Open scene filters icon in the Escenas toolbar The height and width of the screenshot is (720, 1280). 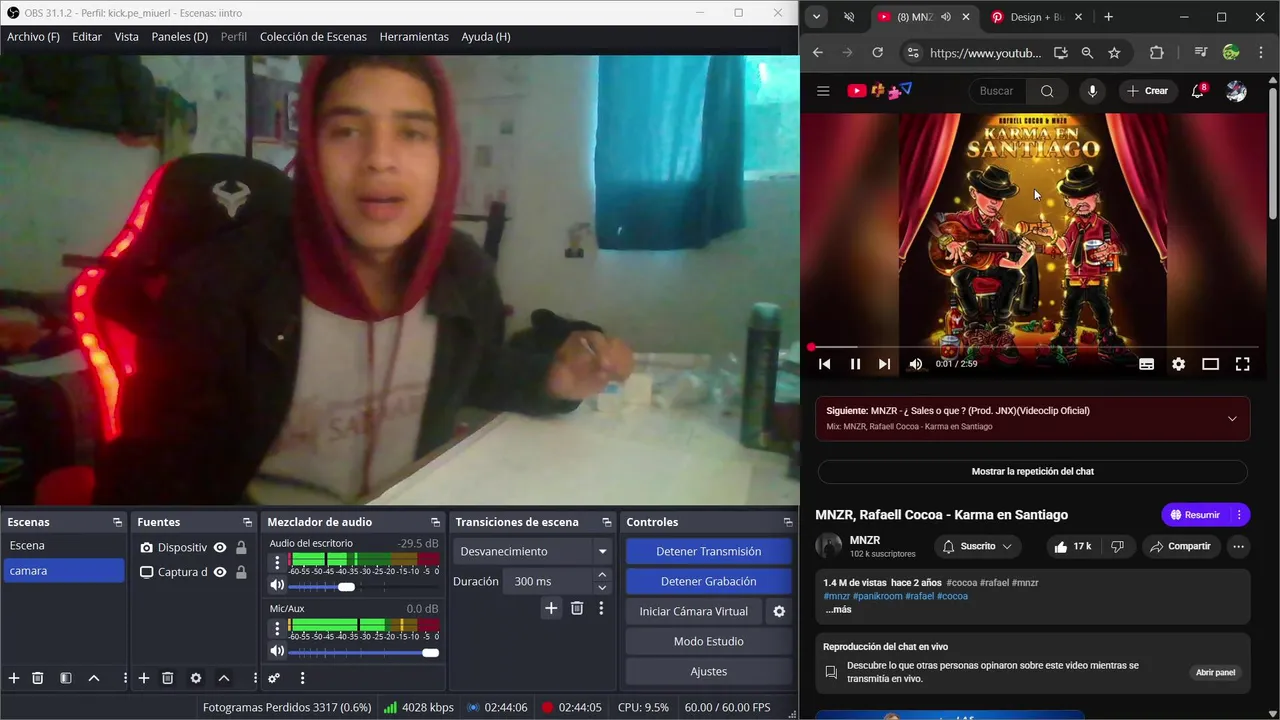[66, 678]
